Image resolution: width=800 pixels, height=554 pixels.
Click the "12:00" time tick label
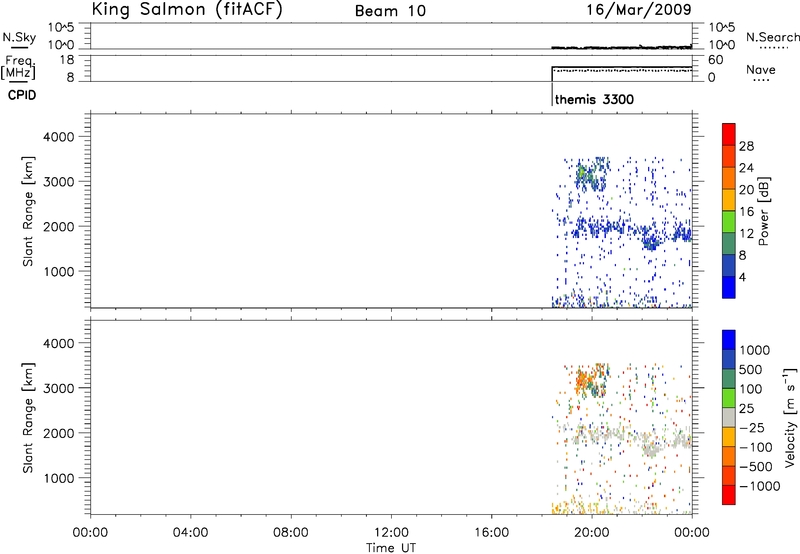coord(391,533)
